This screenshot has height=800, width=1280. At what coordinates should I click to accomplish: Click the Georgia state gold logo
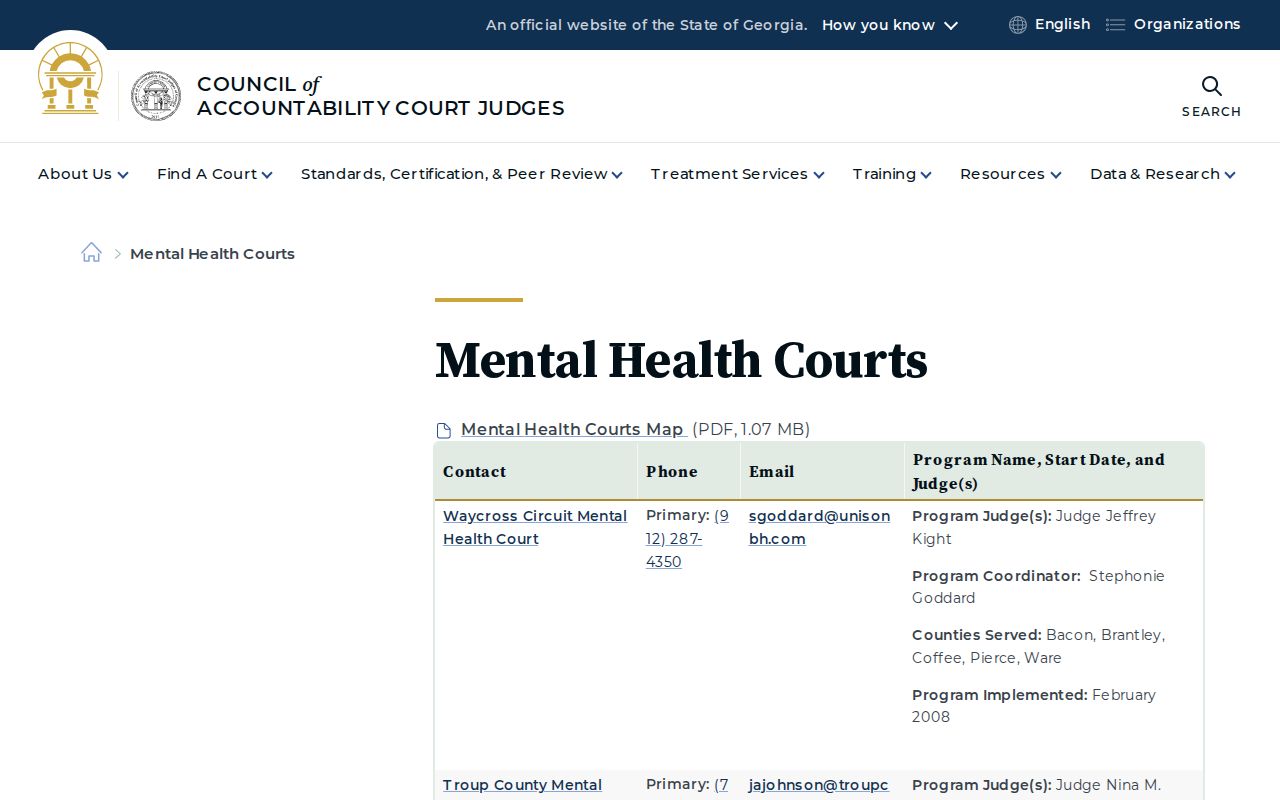click(70, 78)
